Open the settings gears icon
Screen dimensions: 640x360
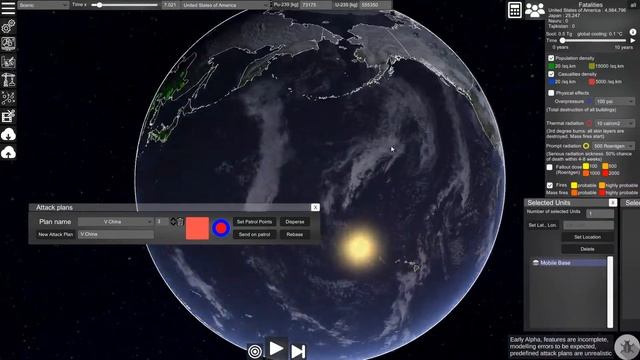pos(8,27)
